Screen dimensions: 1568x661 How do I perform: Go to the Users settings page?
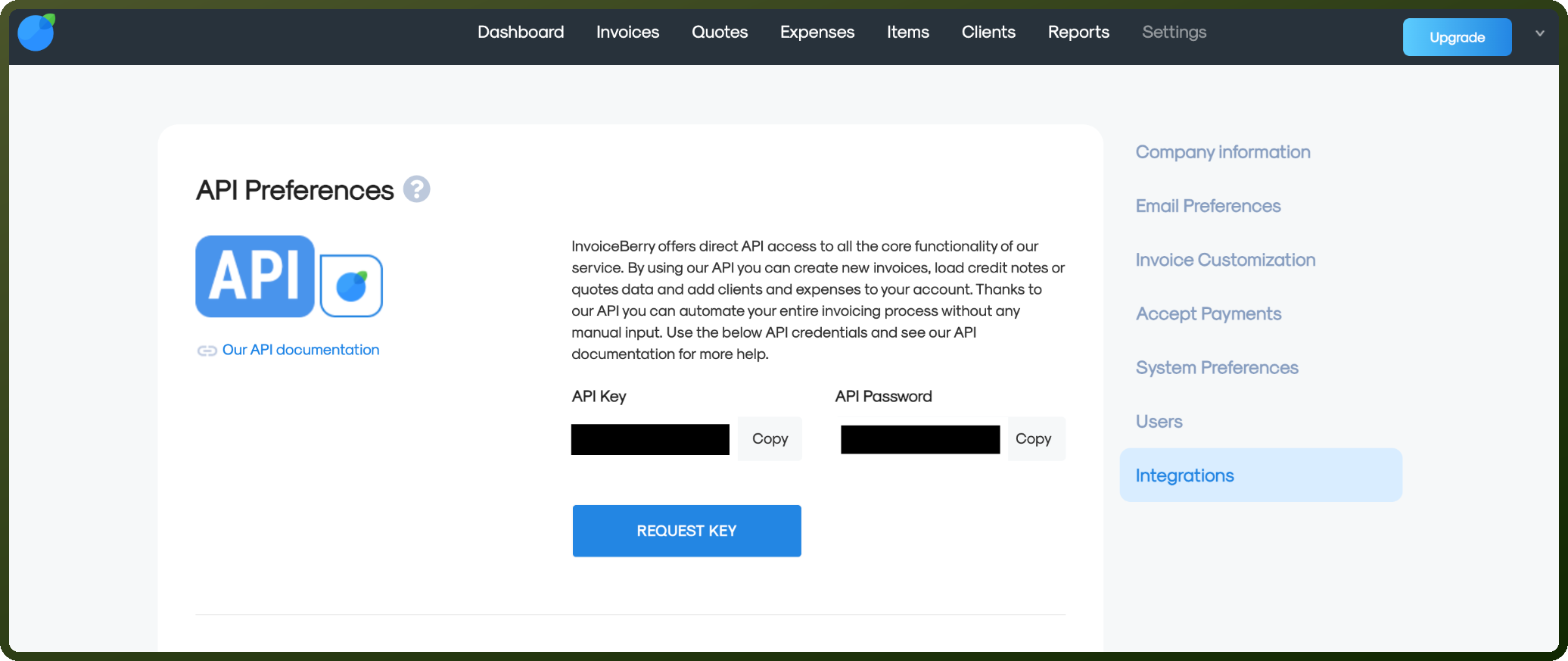[1159, 421]
